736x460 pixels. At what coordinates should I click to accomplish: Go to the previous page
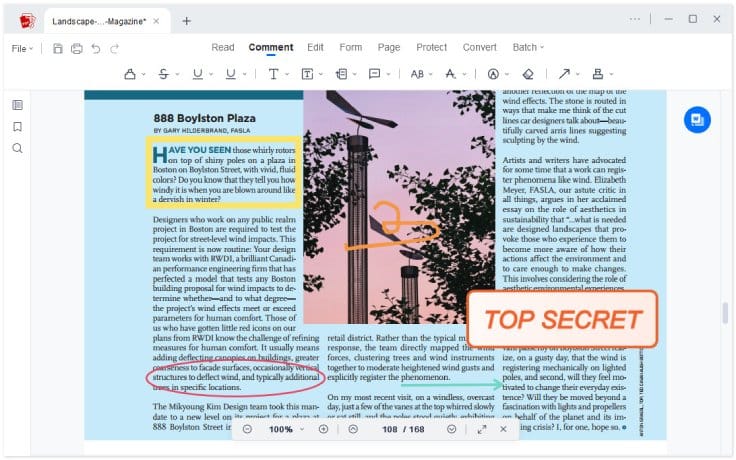tap(353, 429)
